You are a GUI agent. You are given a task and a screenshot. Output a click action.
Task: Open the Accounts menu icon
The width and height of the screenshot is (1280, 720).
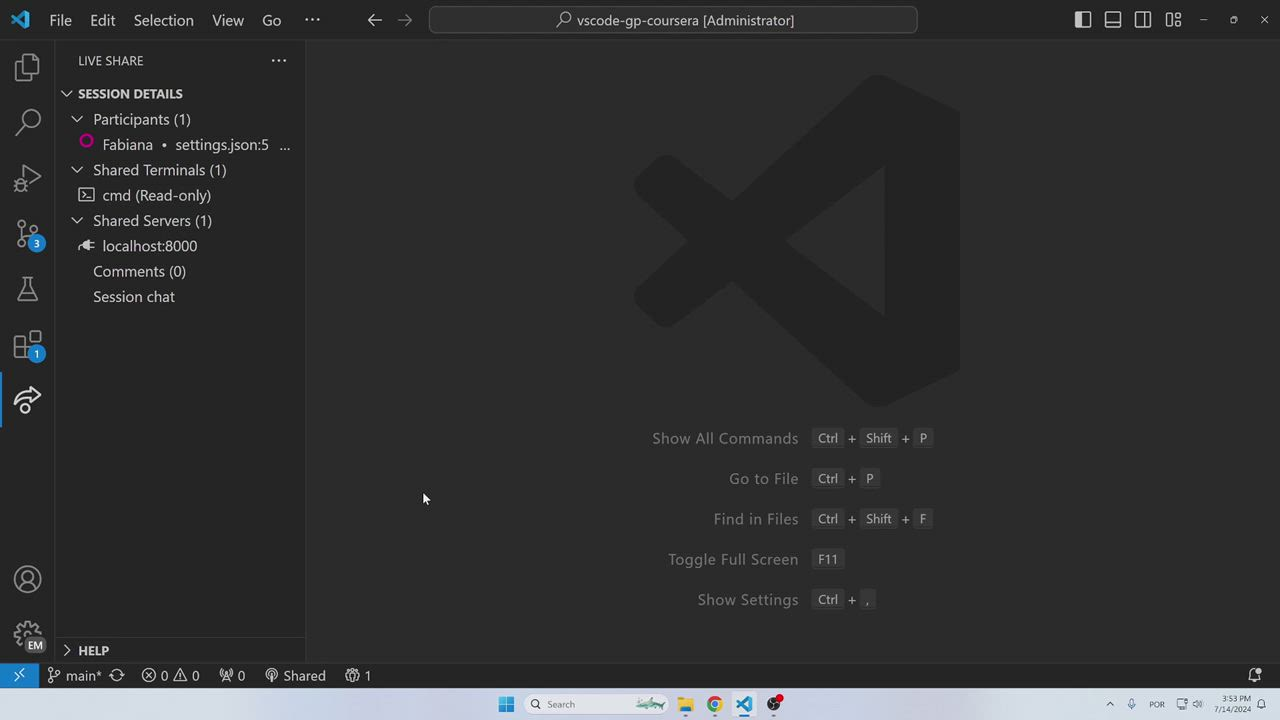[27, 580]
